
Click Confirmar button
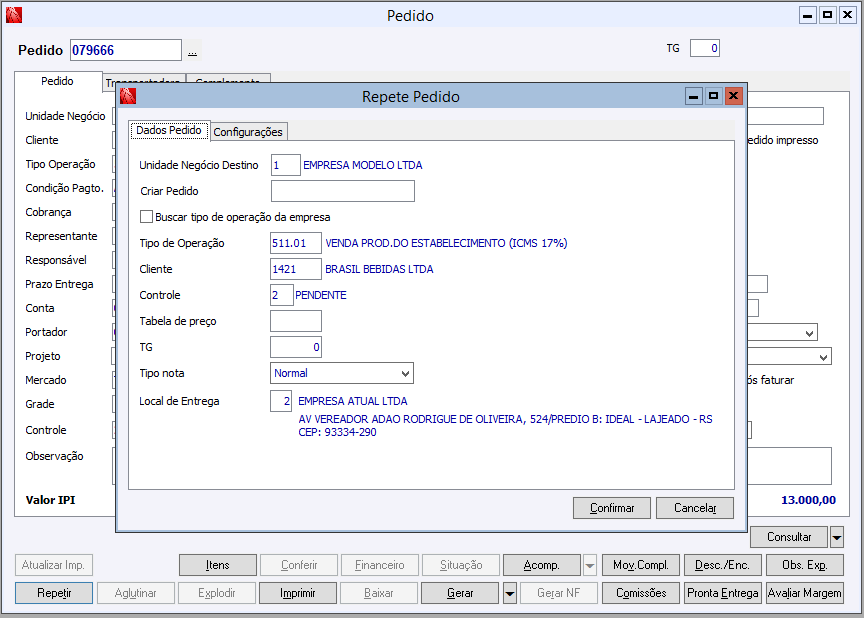pos(612,508)
